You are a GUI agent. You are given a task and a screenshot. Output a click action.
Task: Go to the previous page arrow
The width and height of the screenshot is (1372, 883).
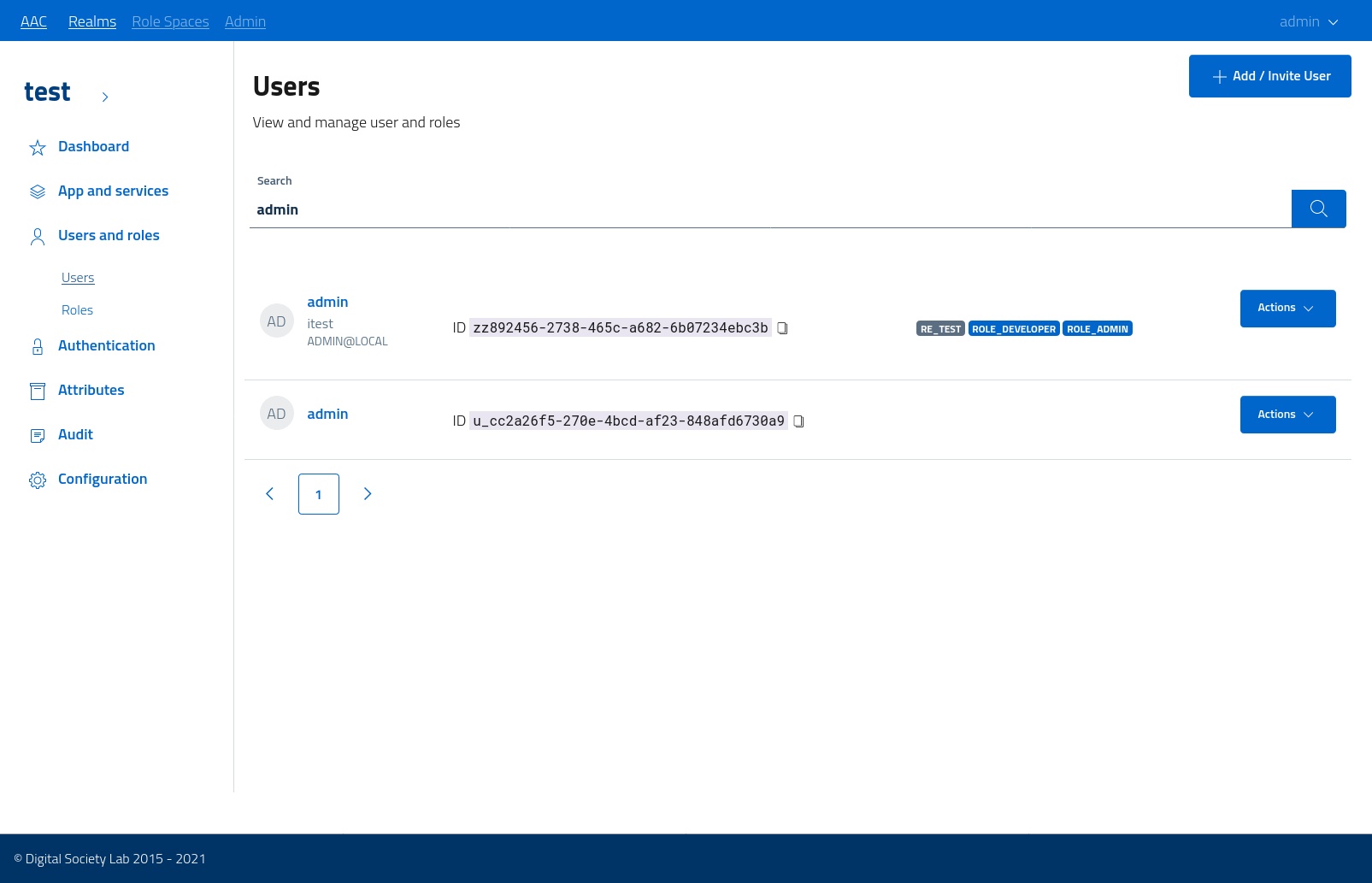[x=269, y=494]
